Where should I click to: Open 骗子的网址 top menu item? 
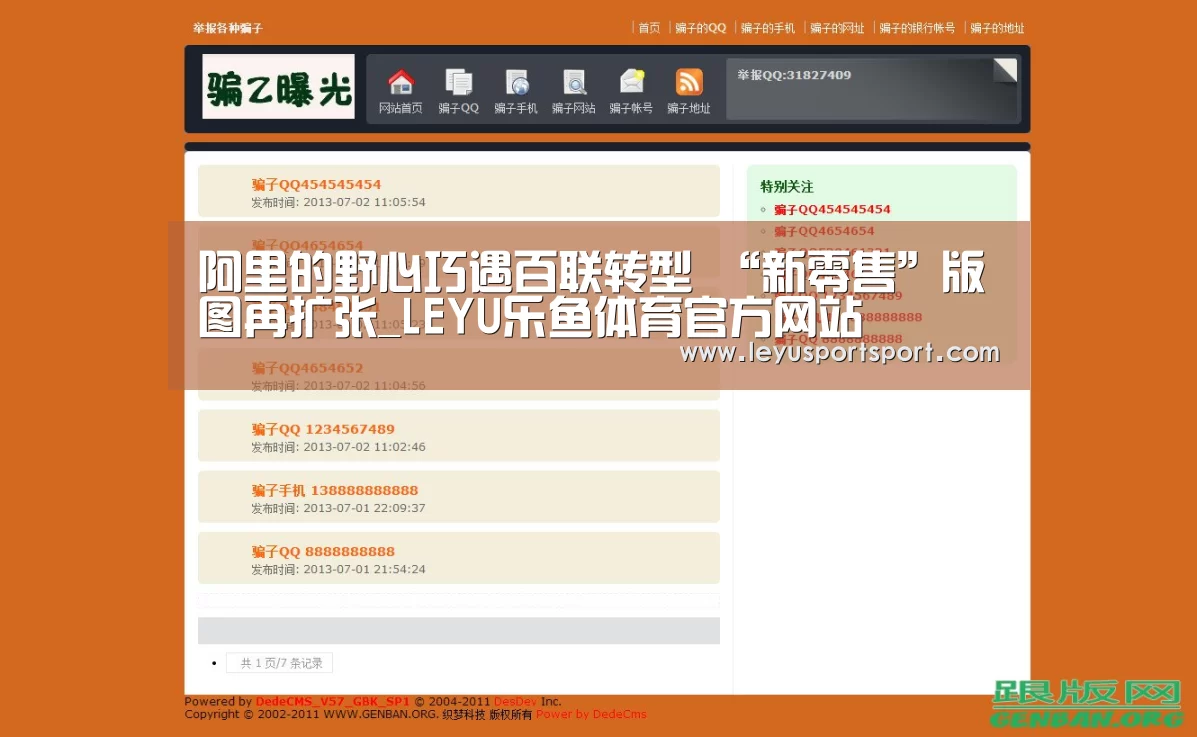(837, 28)
